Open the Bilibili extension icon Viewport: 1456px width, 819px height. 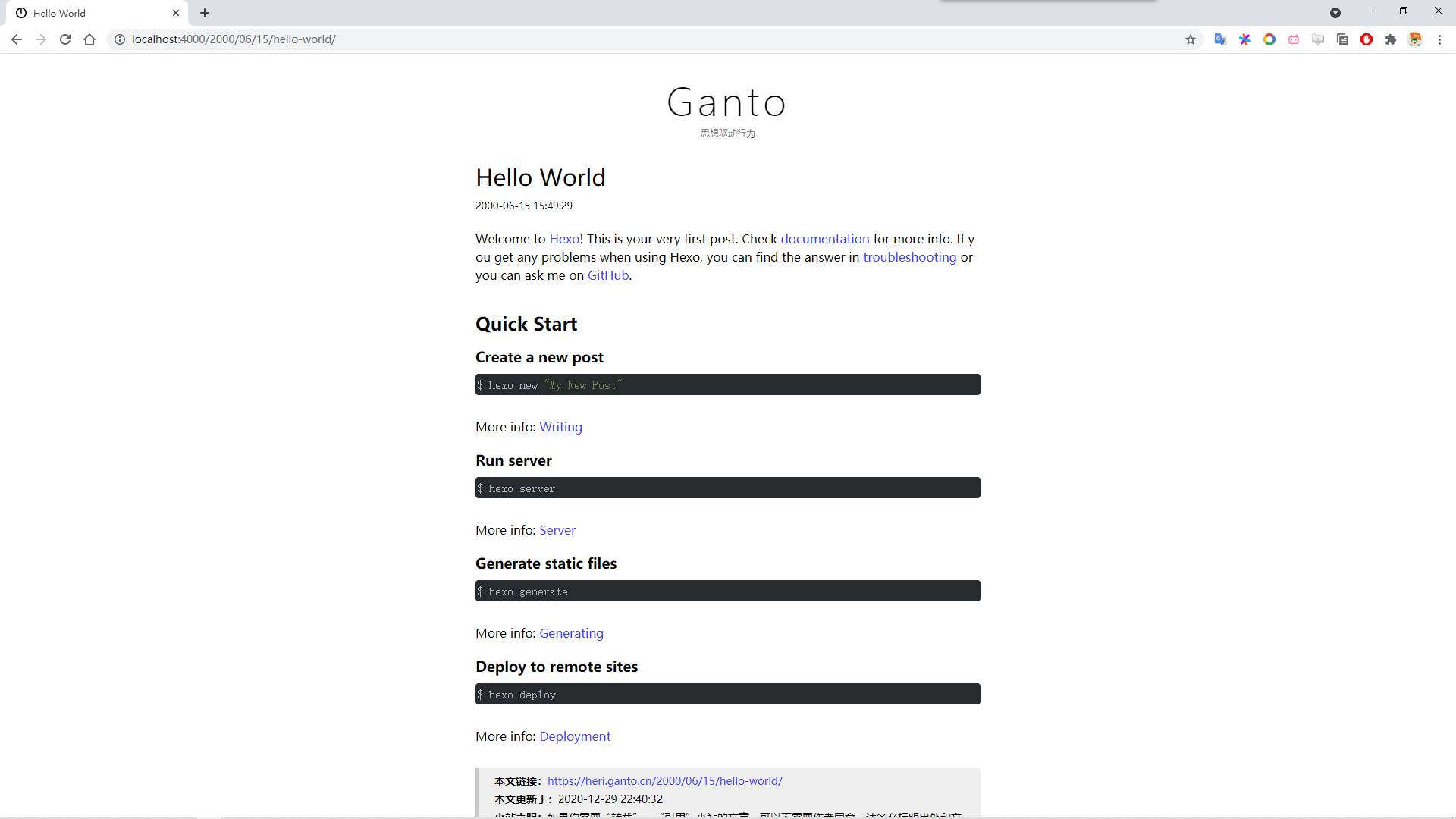click(1294, 39)
